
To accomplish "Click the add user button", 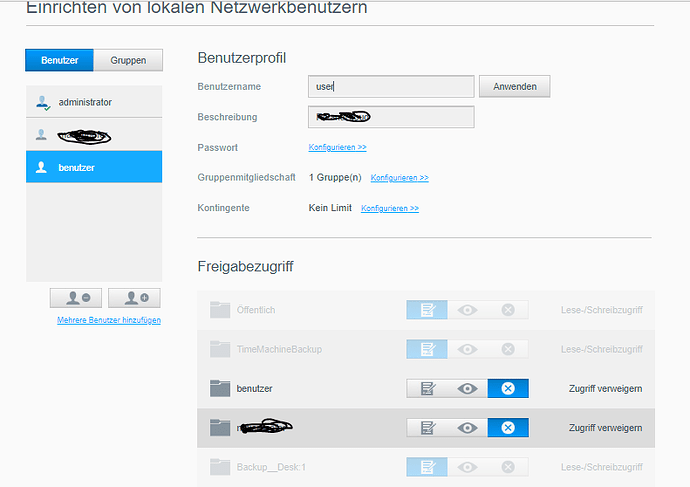I will tap(134, 298).
